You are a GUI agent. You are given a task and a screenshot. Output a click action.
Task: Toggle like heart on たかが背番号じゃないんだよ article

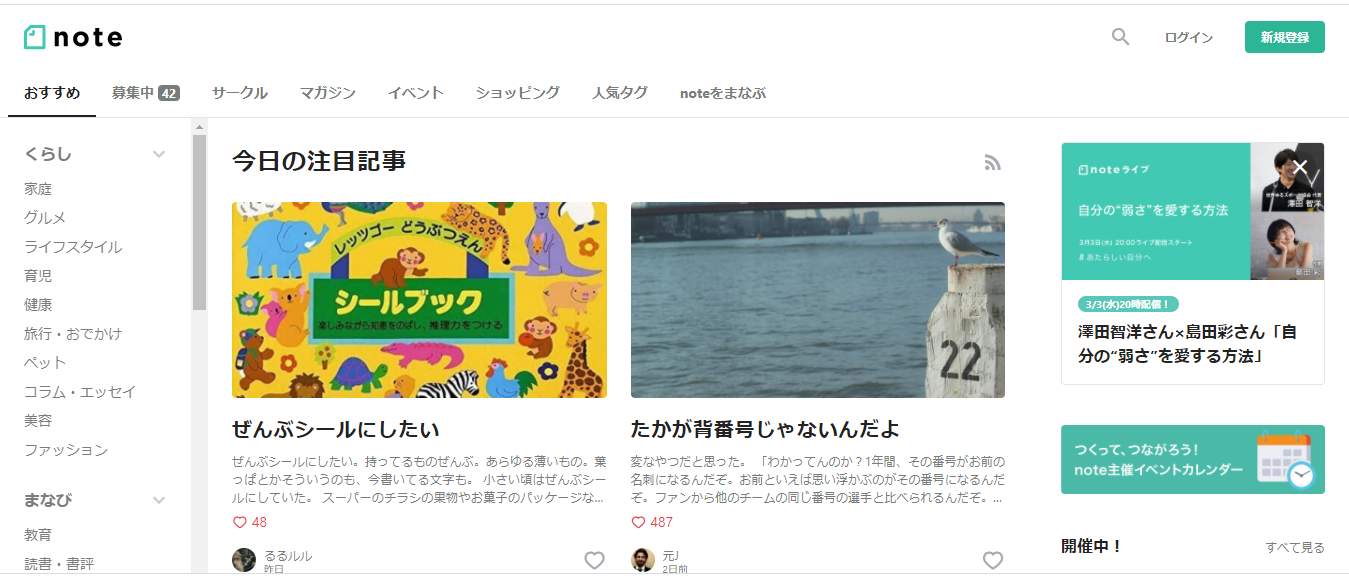click(x=993, y=560)
